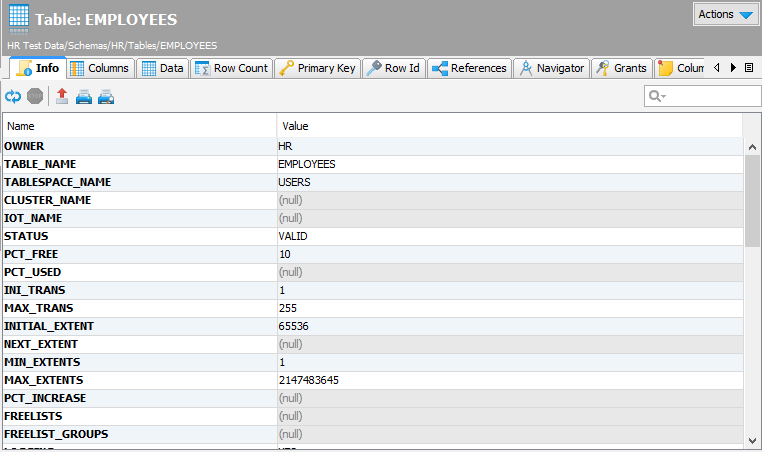
Task: Click the first printer icon
Action: coord(84,97)
